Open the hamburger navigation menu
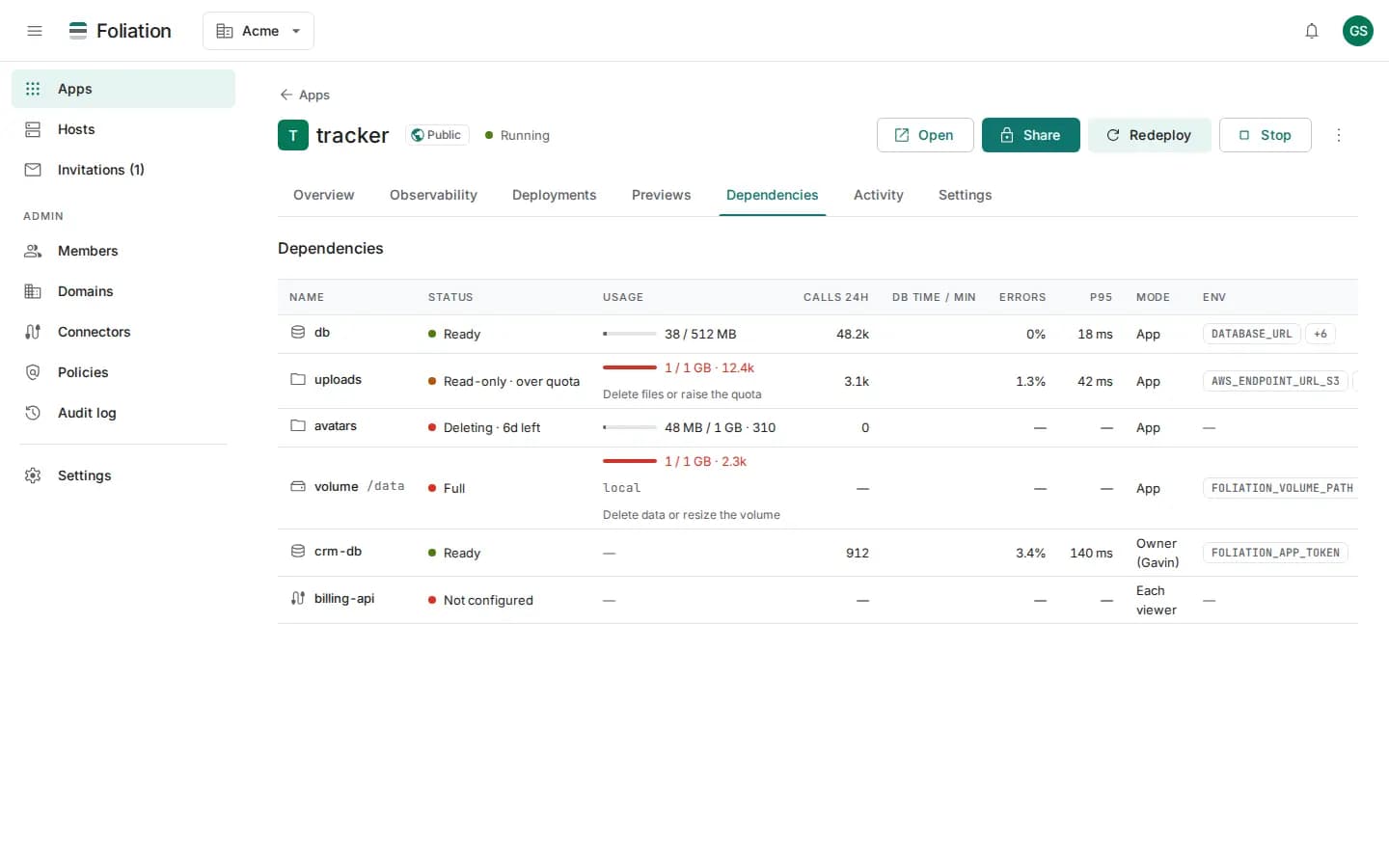This screenshot has width=1389, height=868. click(x=35, y=31)
